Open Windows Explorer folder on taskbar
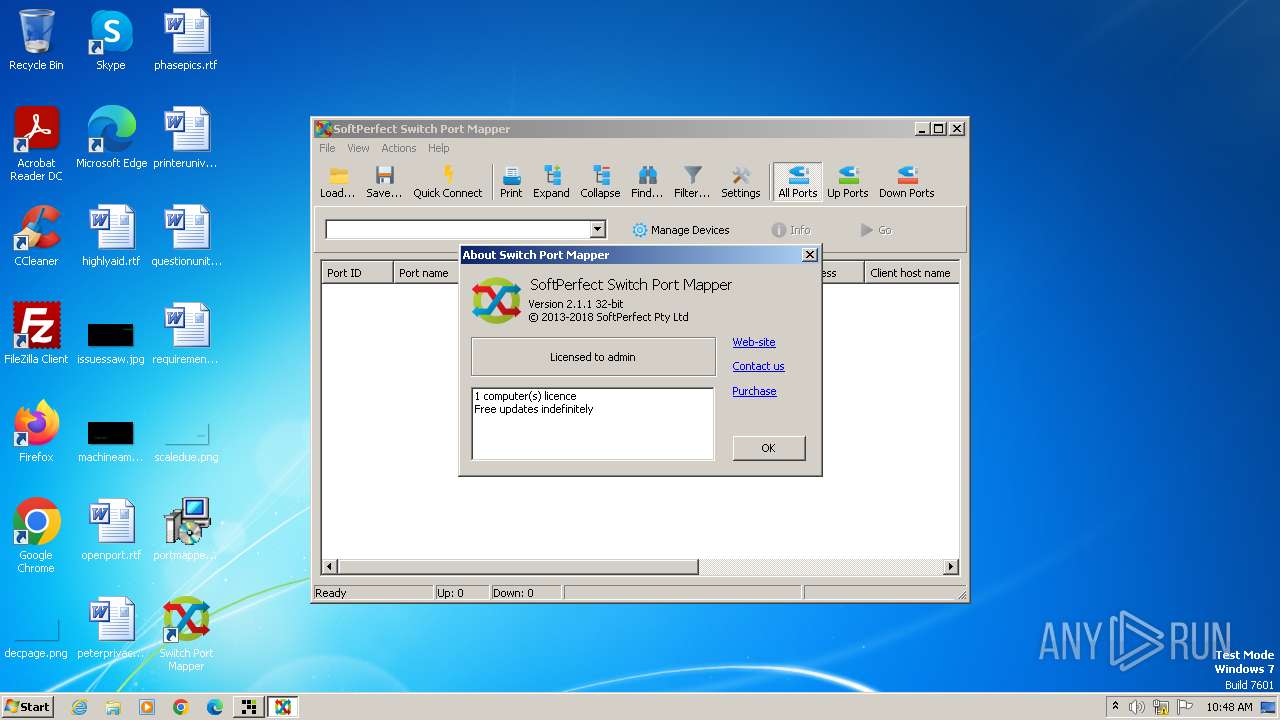This screenshot has width=1280, height=720. point(113,707)
